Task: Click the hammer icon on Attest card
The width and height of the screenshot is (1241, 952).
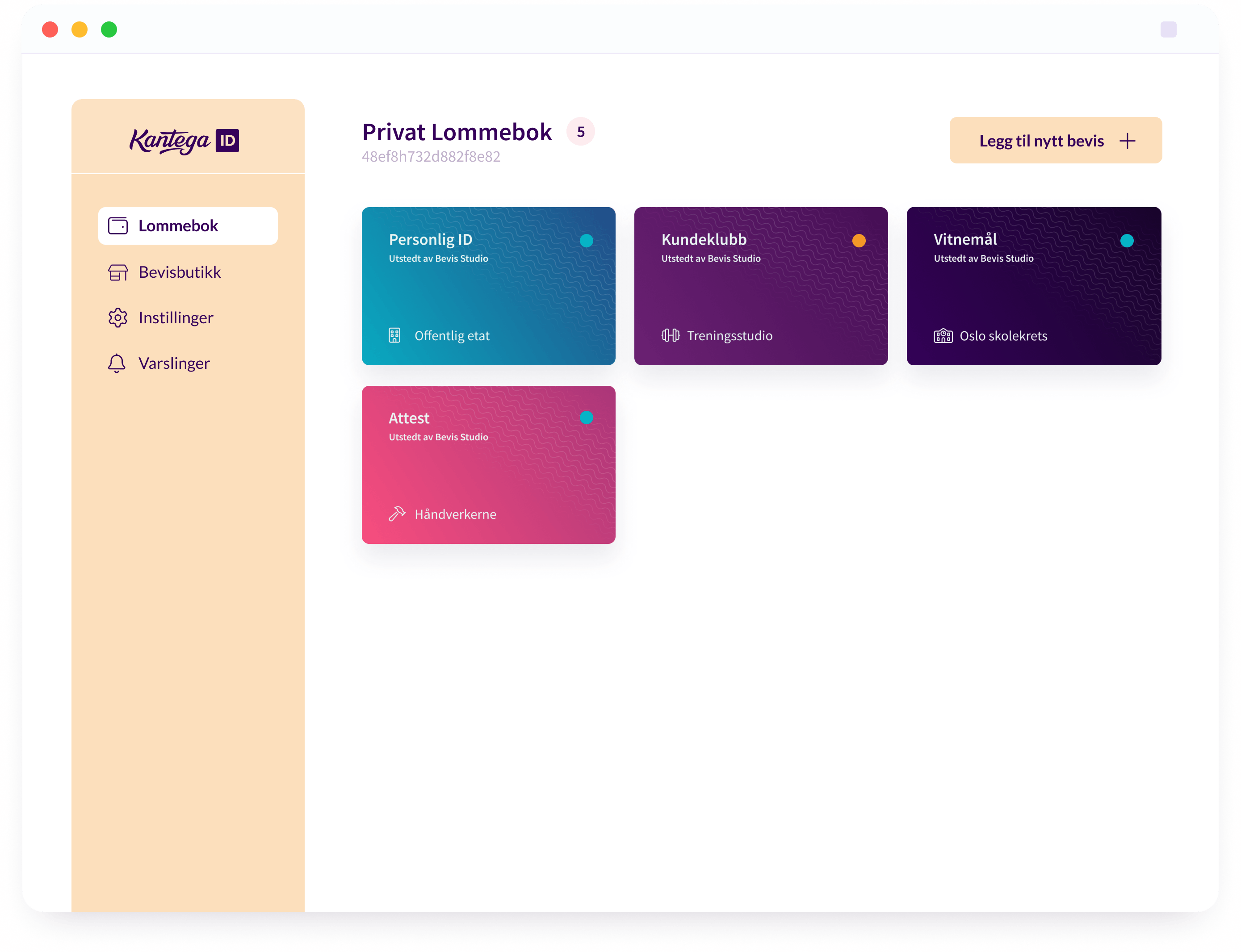Action: click(x=397, y=514)
